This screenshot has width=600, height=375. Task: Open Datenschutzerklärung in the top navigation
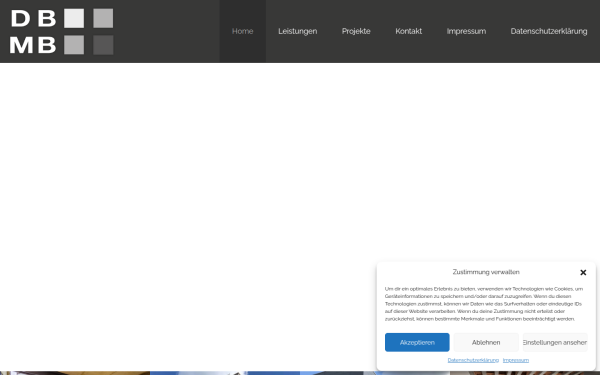click(x=549, y=31)
